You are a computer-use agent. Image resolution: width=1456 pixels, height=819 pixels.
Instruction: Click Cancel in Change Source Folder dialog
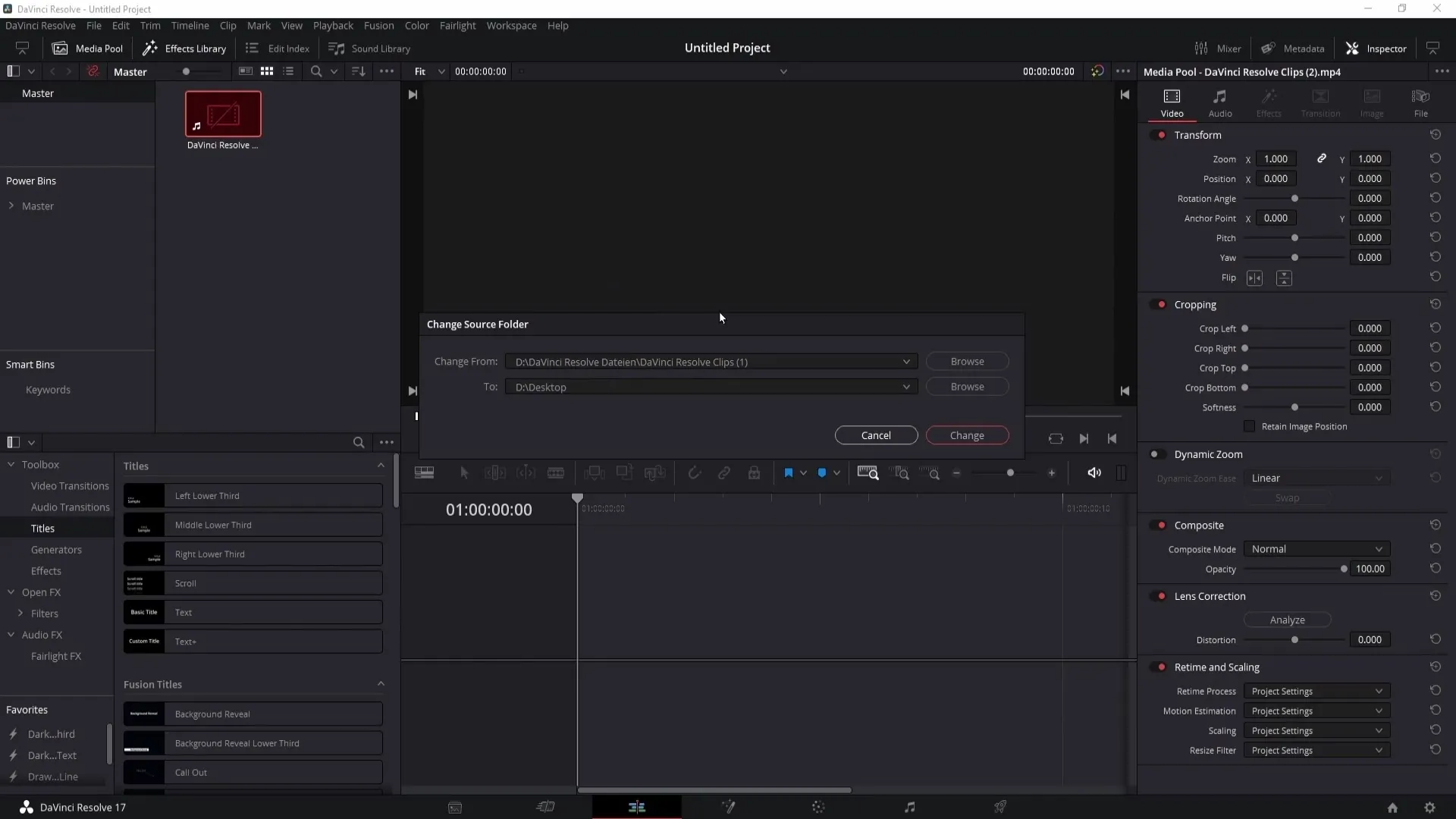tap(876, 434)
